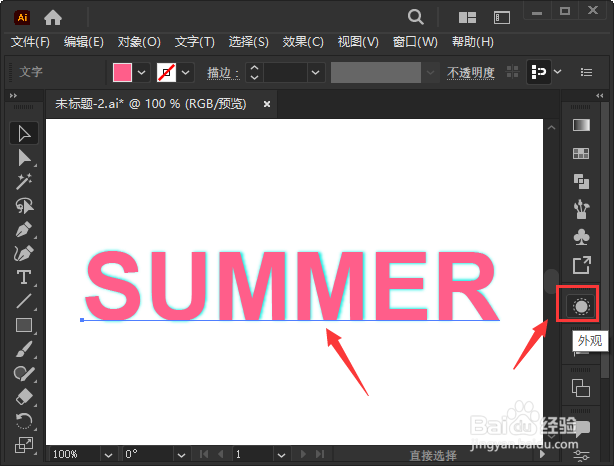The image size is (614, 466).
Task: Select the Scale tool
Action: pos(24,445)
